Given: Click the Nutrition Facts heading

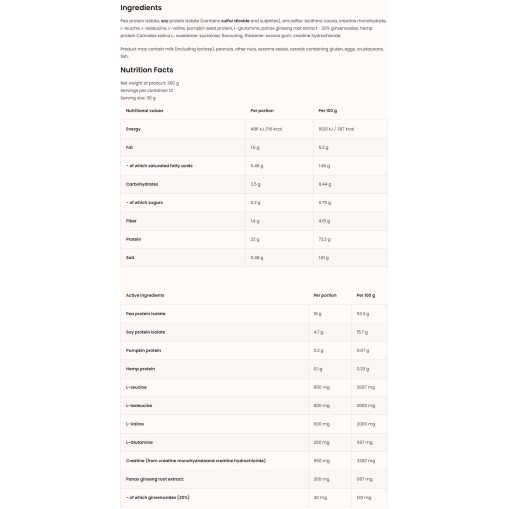Looking at the screenshot, I should (147, 70).
